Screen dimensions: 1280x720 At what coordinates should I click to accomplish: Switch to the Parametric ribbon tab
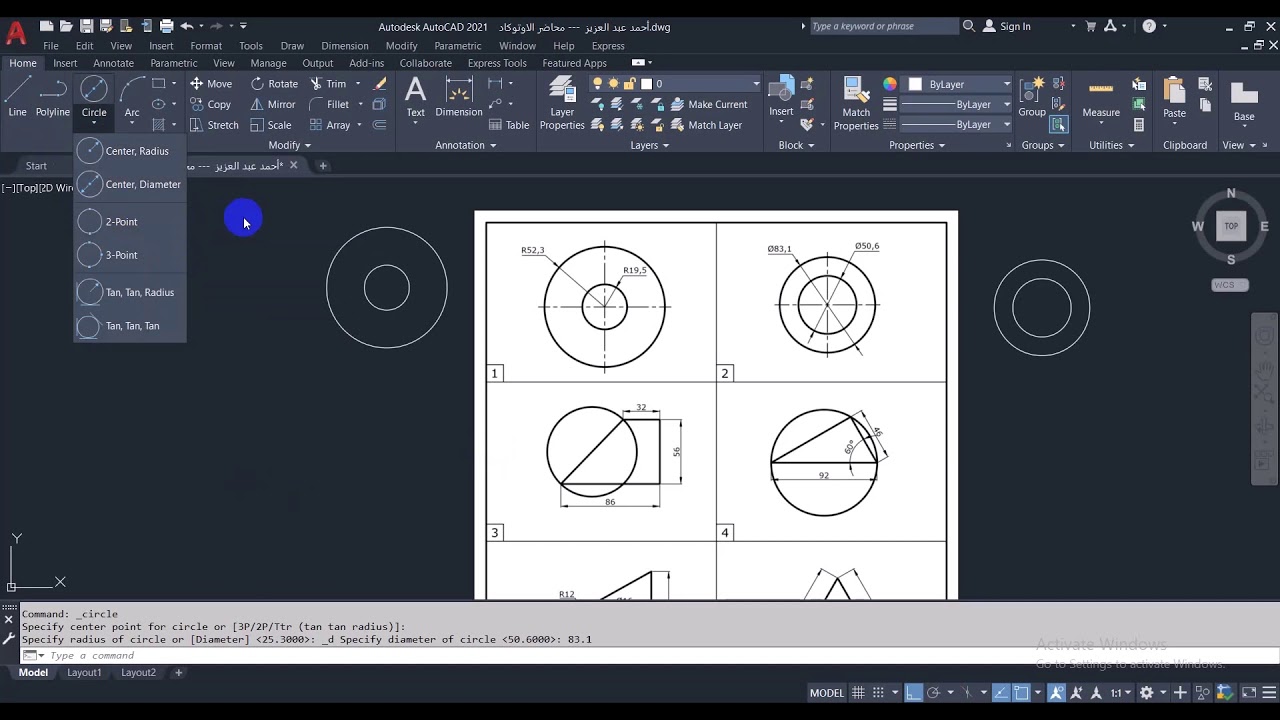174,63
